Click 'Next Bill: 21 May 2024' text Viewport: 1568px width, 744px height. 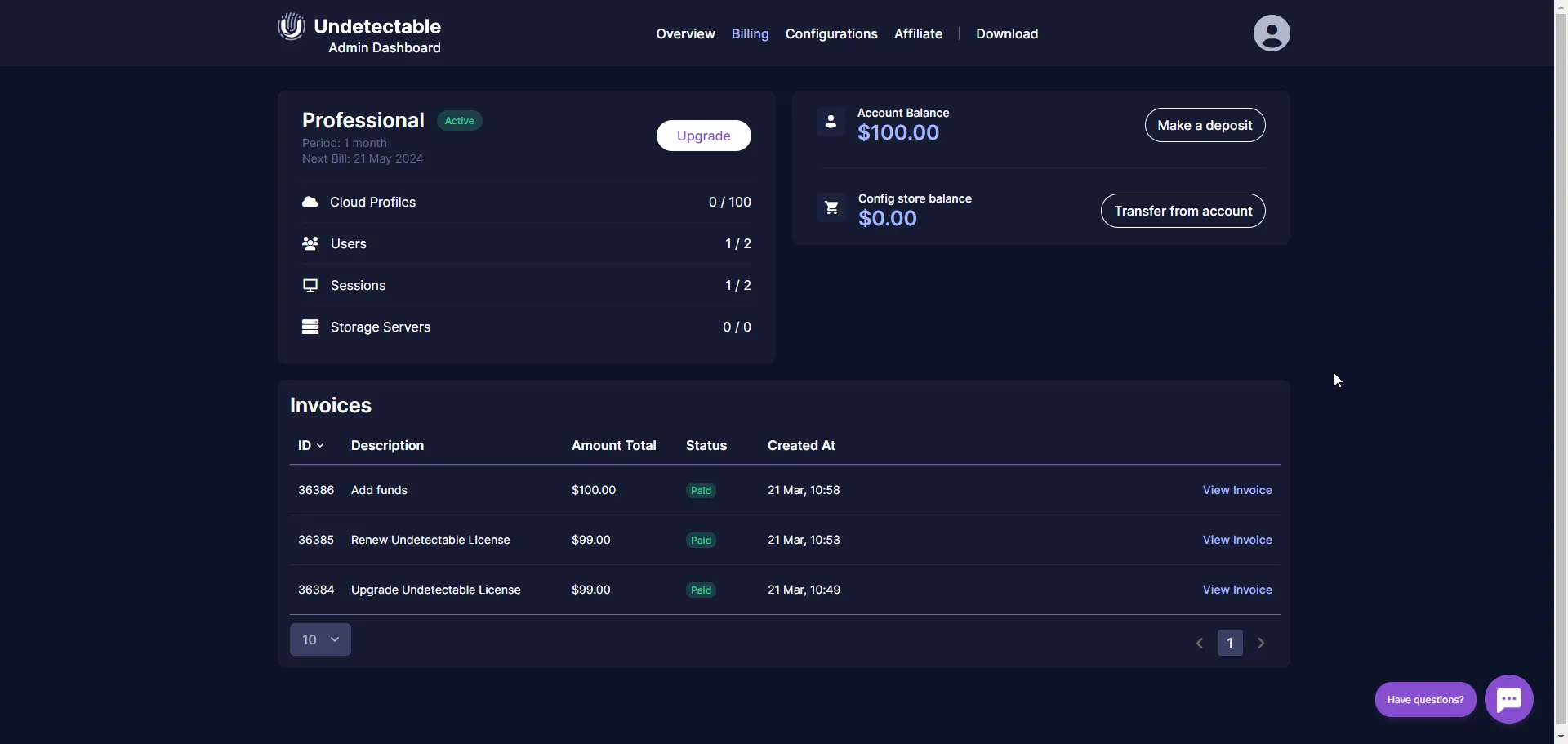coord(363,158)
